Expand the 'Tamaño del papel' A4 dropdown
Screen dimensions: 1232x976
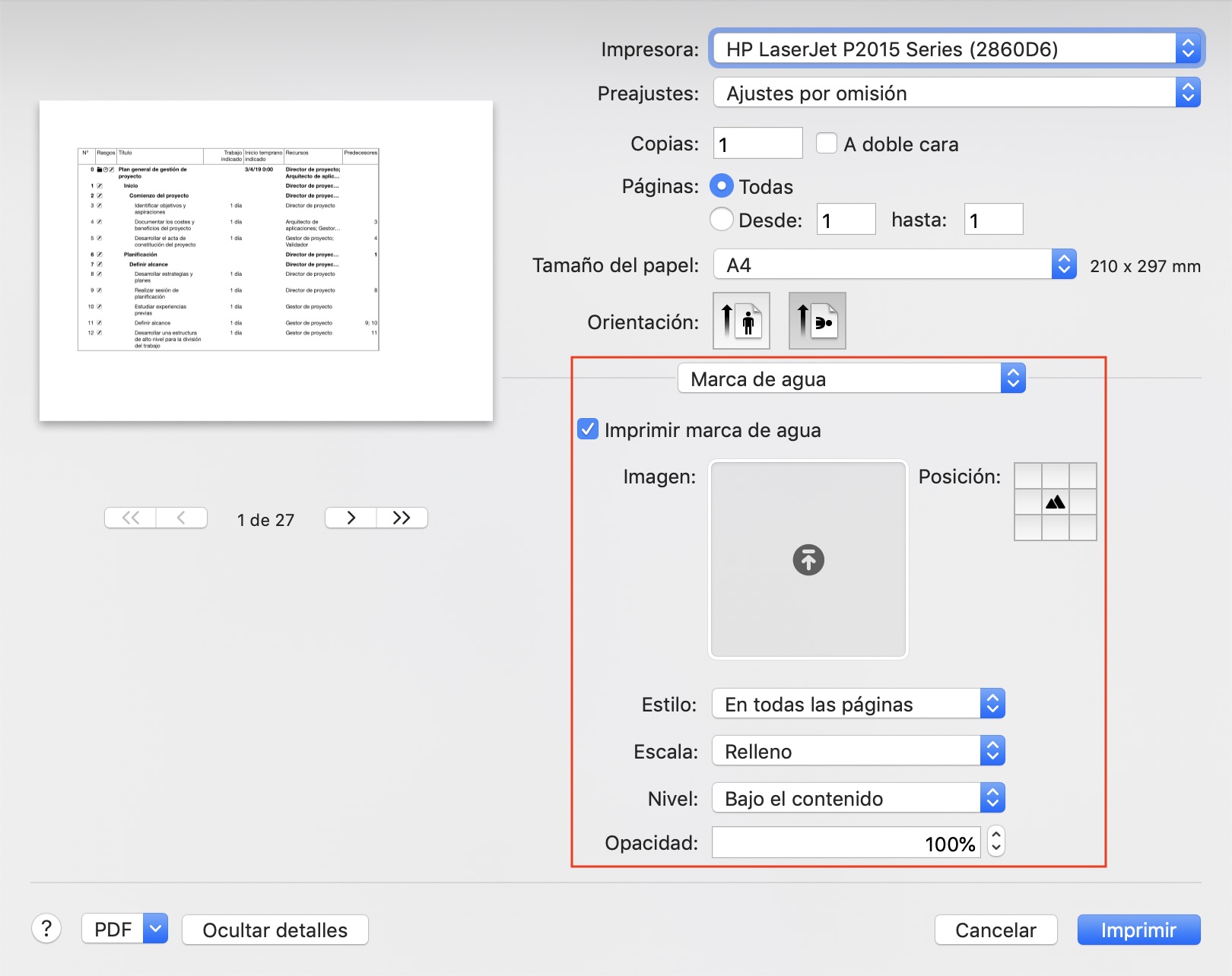(894, 265)
